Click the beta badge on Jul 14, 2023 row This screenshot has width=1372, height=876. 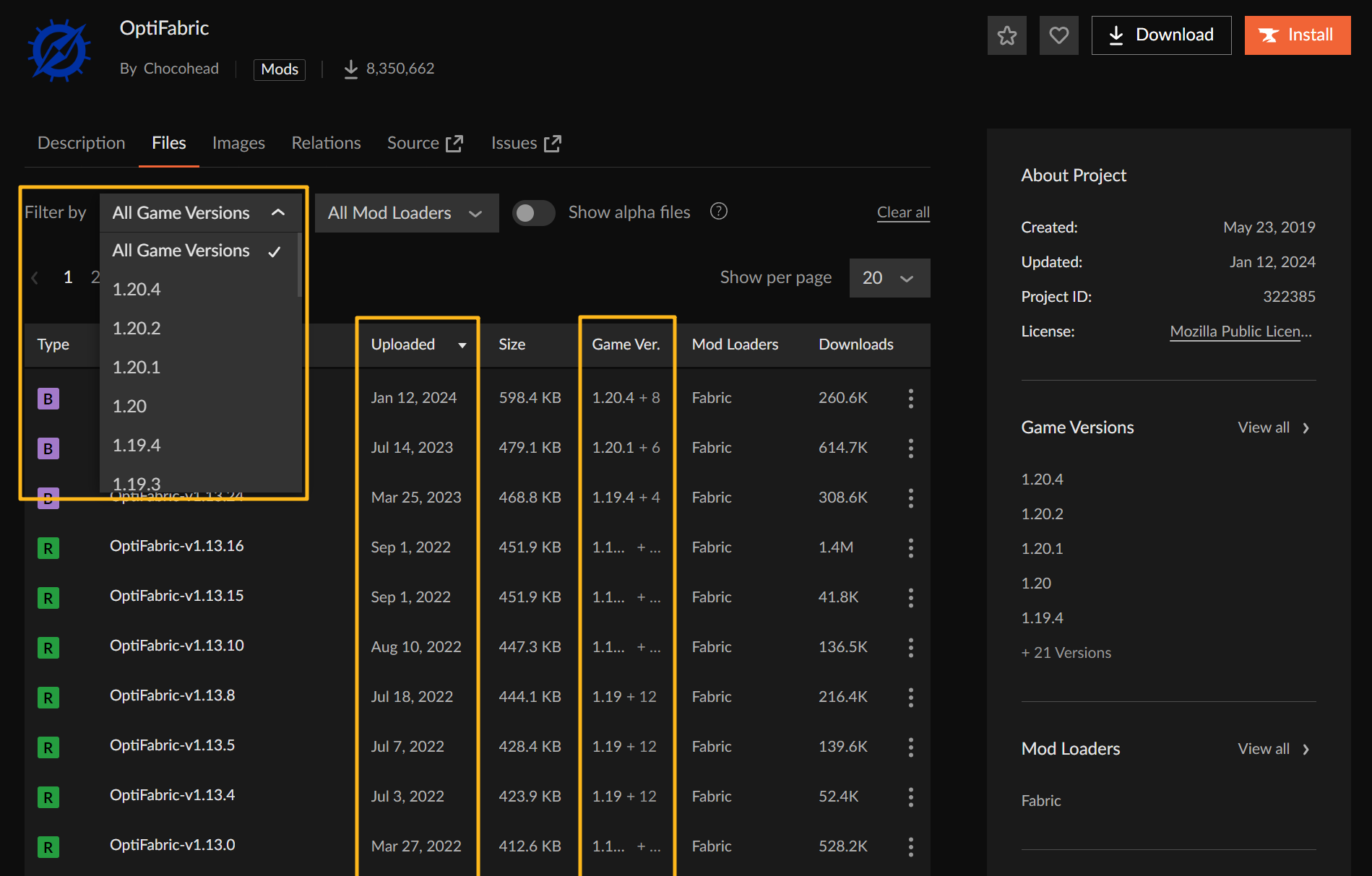coord(48,448)
